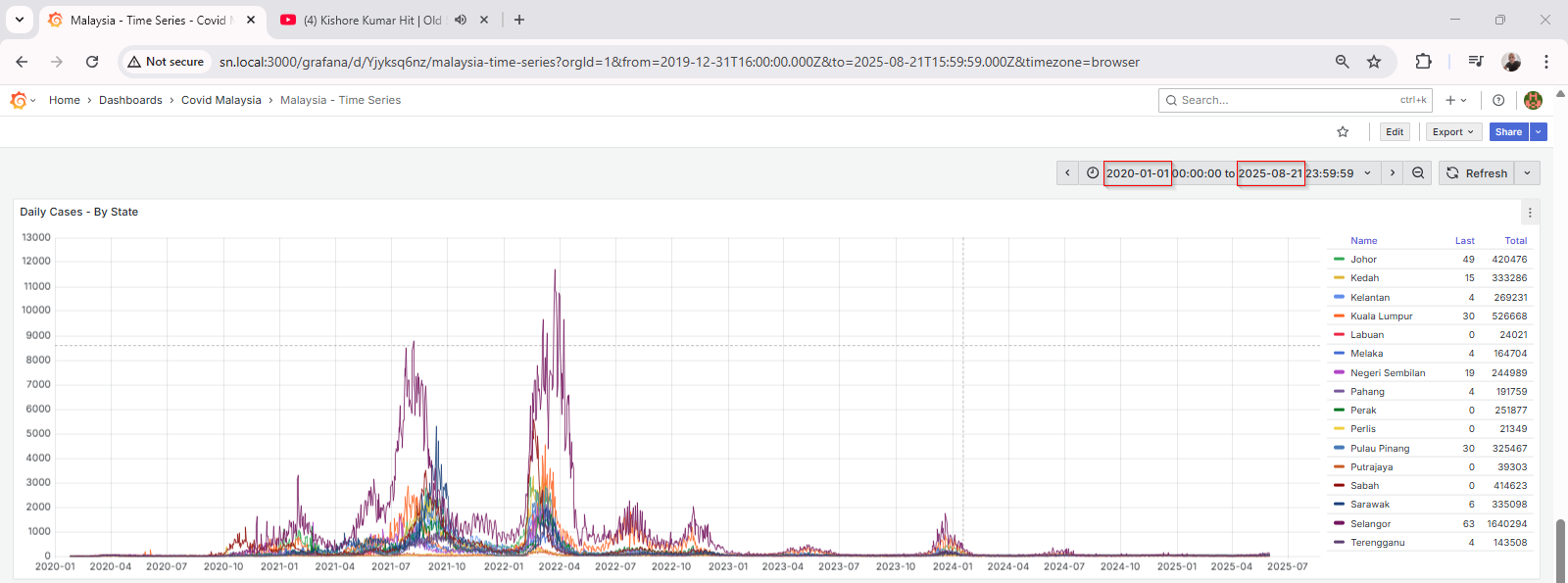Switch to the Kishore Kumar Hit tab
The height and width of the screenshot is (583, 1568).
click(372, 20)
